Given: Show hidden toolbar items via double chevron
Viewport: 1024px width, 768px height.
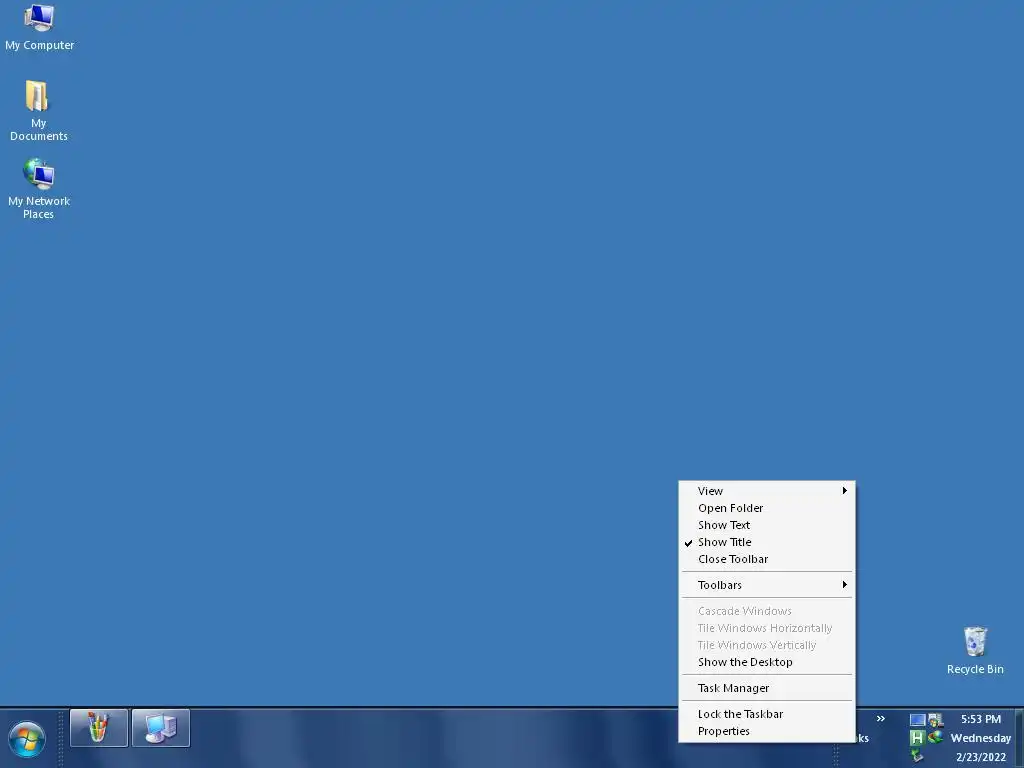Looking at the screenshot, I should tap(880, 719).
